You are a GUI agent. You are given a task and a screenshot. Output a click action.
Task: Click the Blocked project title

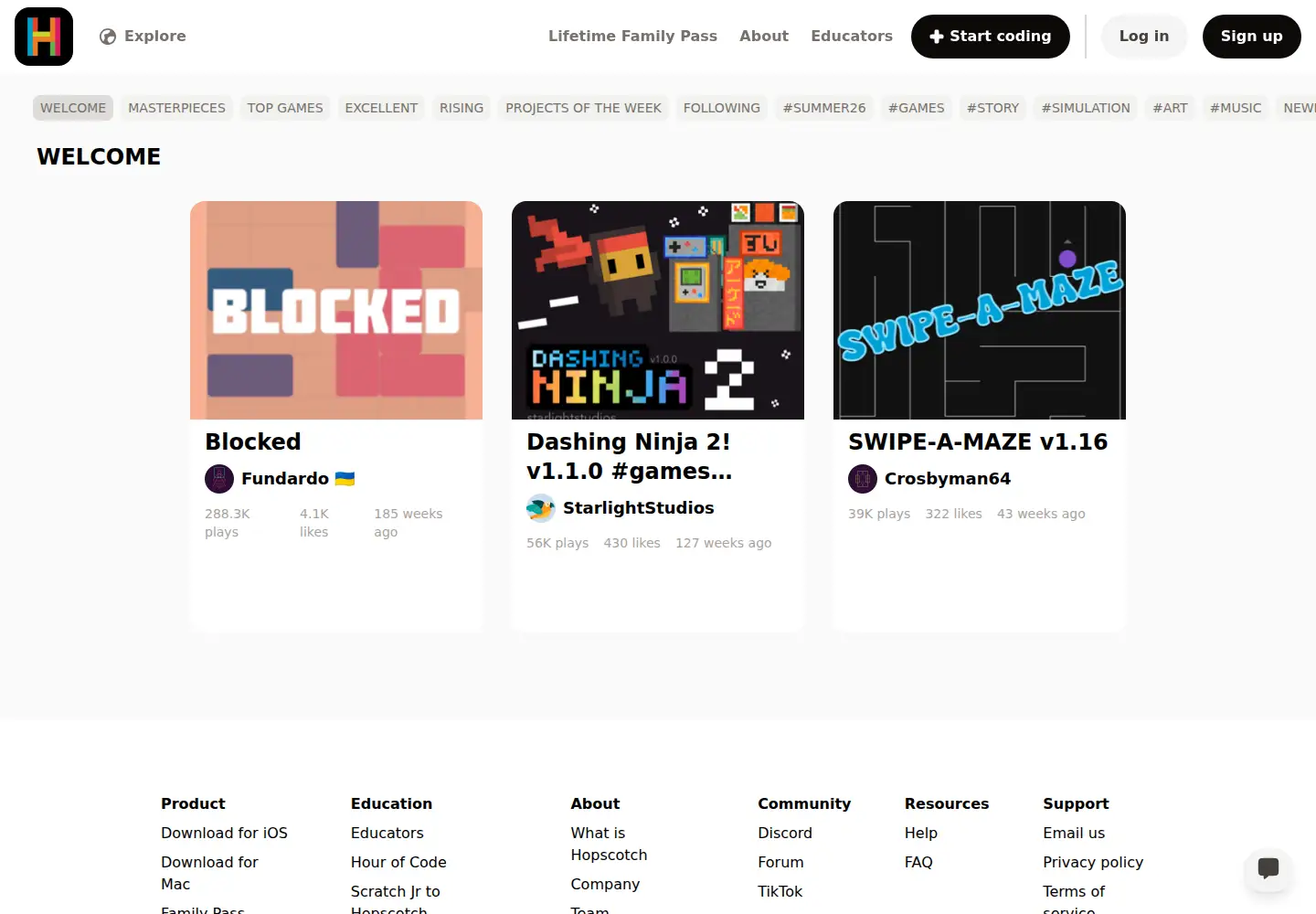tap(253, 441)
